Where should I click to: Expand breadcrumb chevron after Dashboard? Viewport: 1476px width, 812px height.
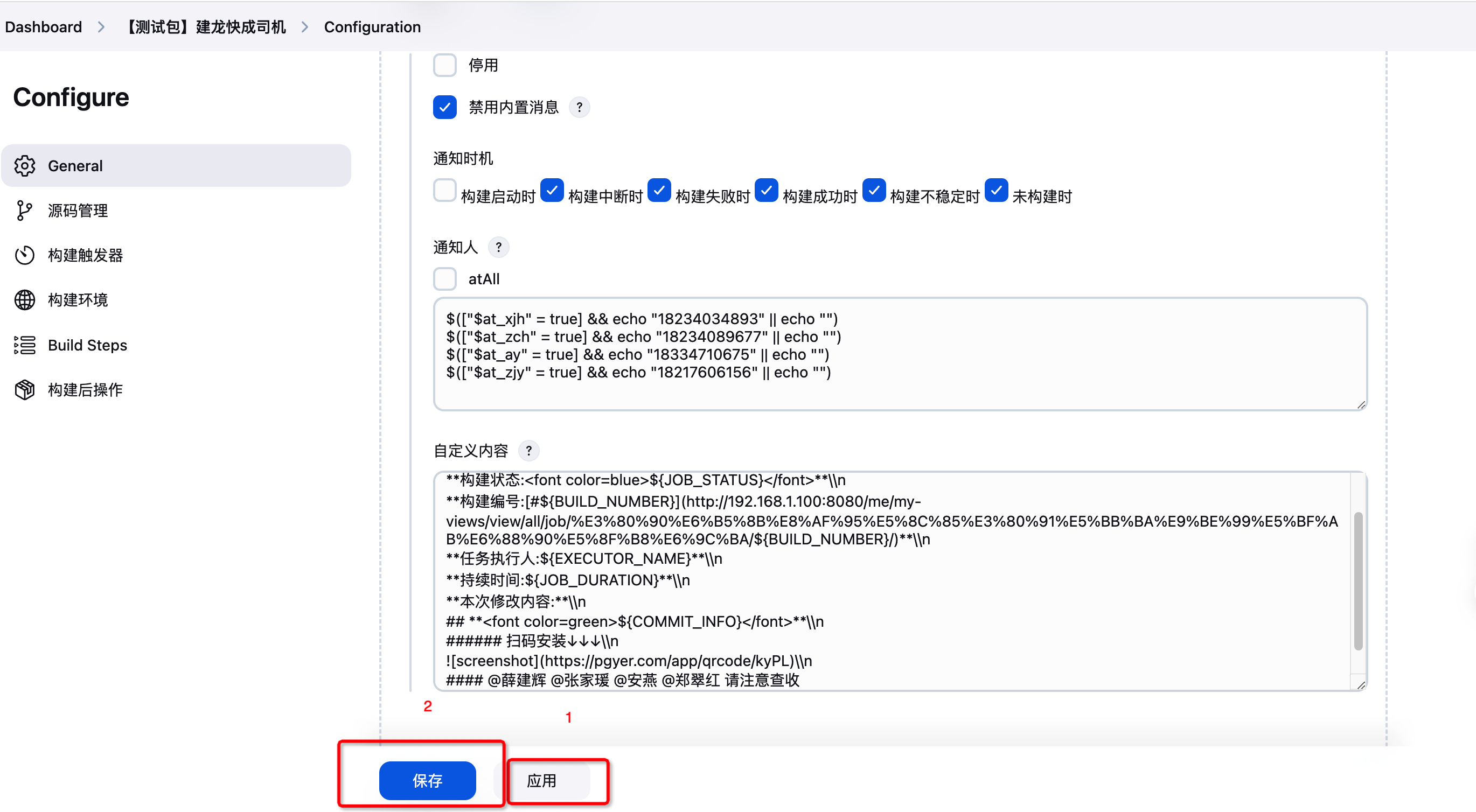coord(101,27)
